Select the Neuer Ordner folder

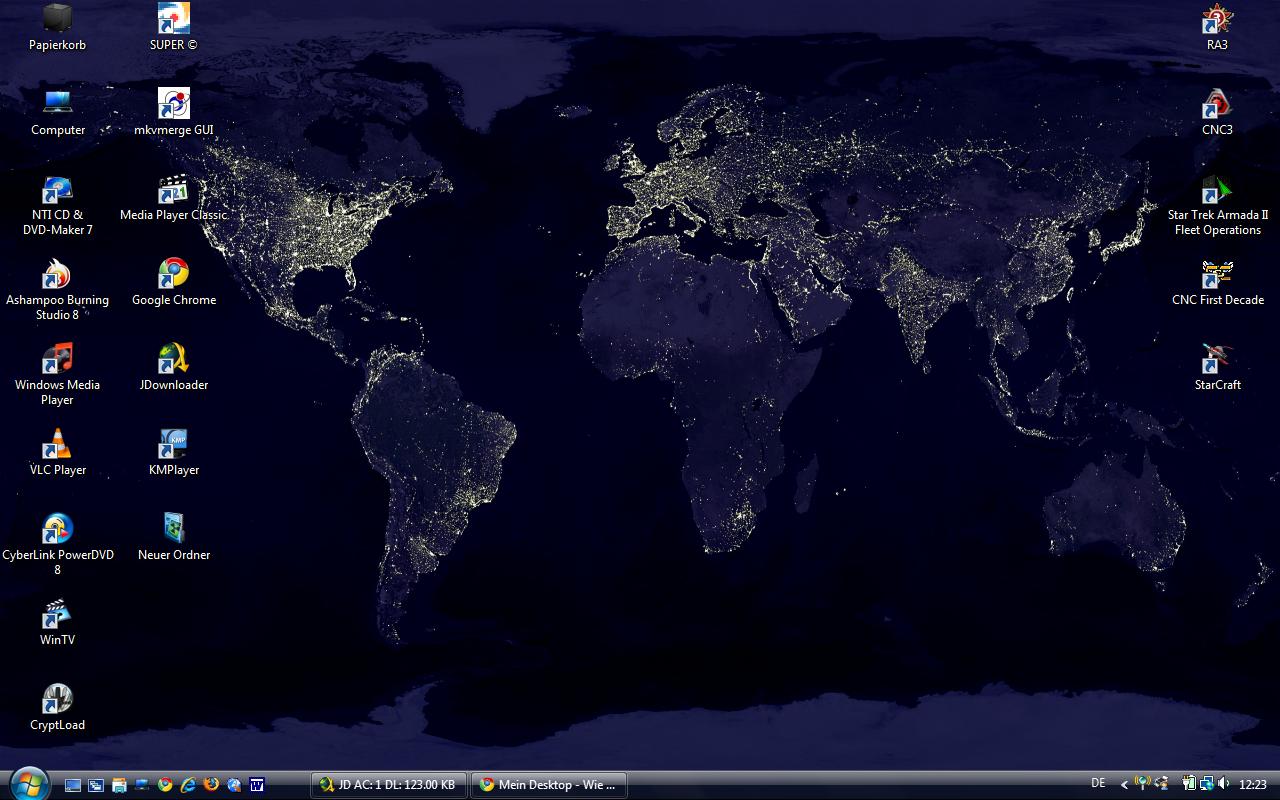click(x=173, y=529)
